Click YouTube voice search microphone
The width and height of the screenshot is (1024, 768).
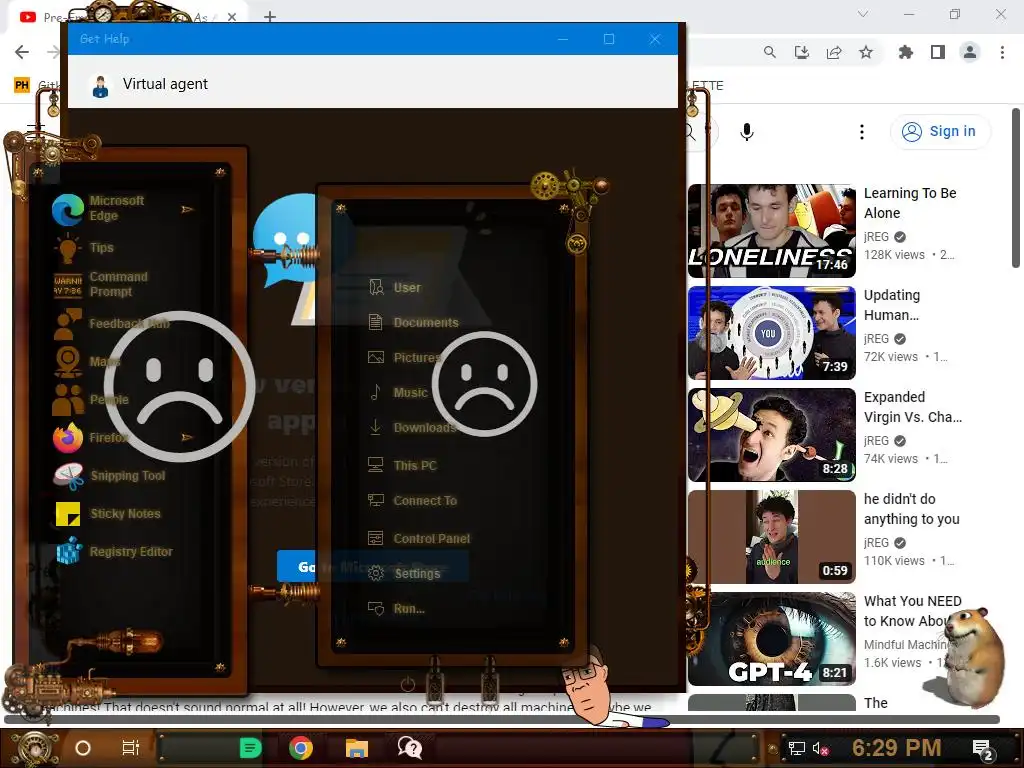tap(747, 132)
